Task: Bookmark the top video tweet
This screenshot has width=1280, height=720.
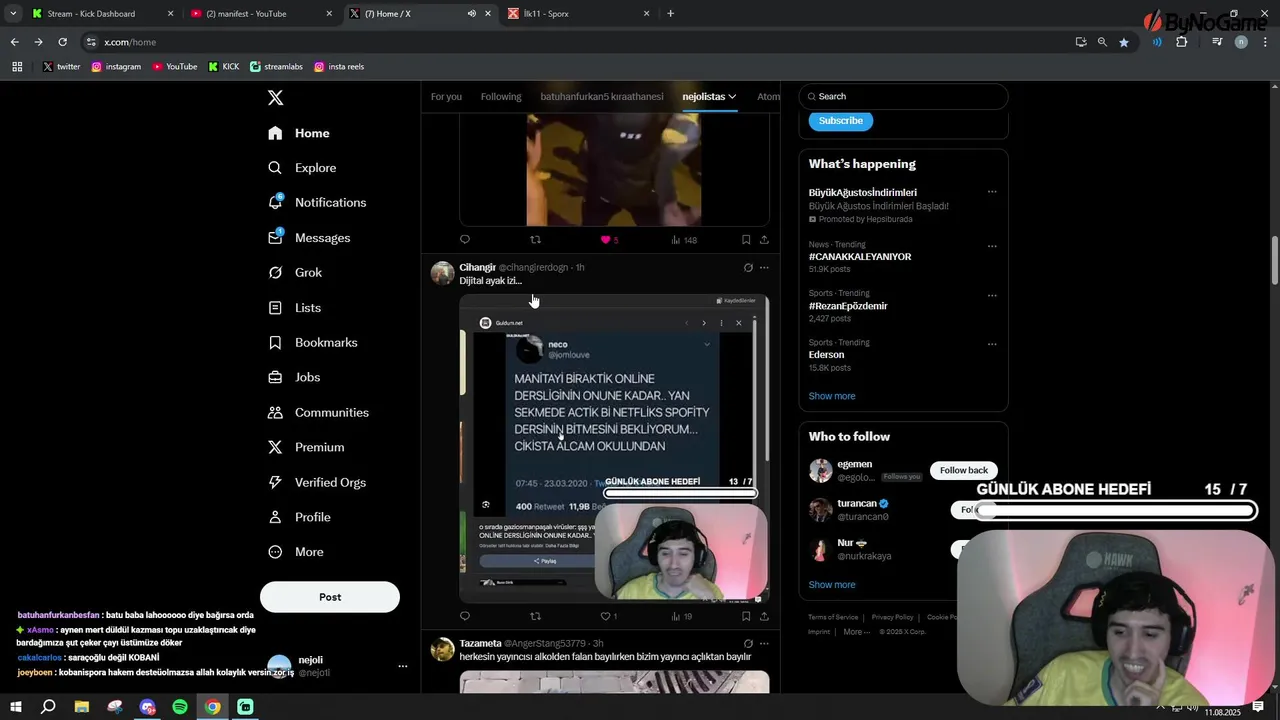Action: [x=746, y=240]
